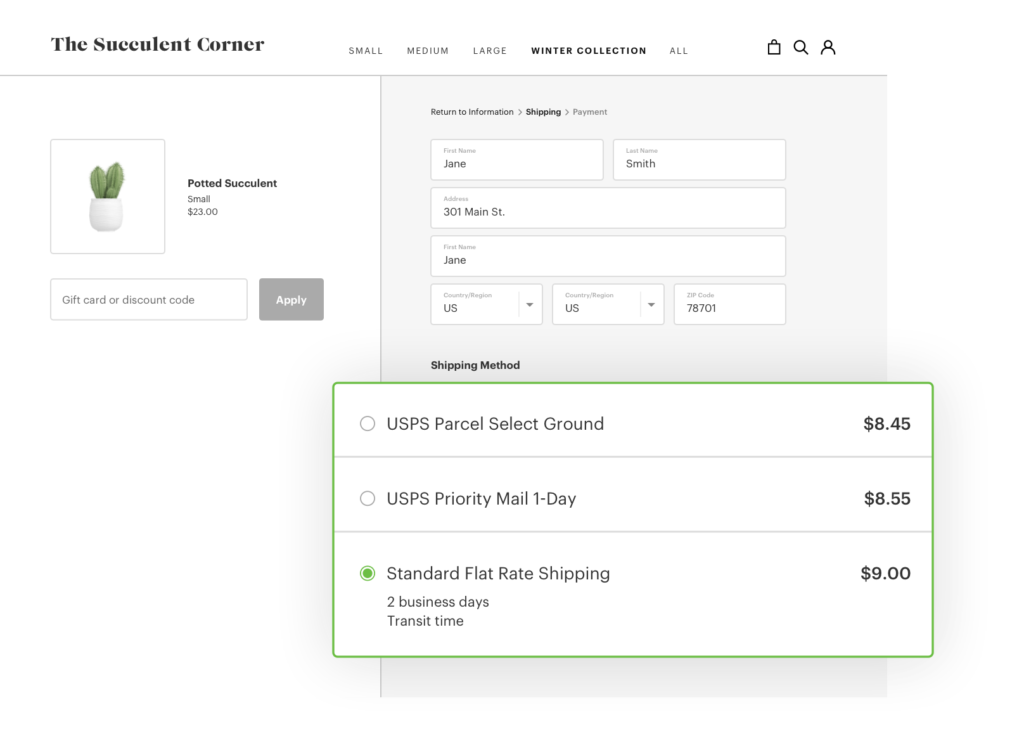Screen dimensions: 1024x748
Task: Click the search magnifier icon
Action: tap(800, 47)
